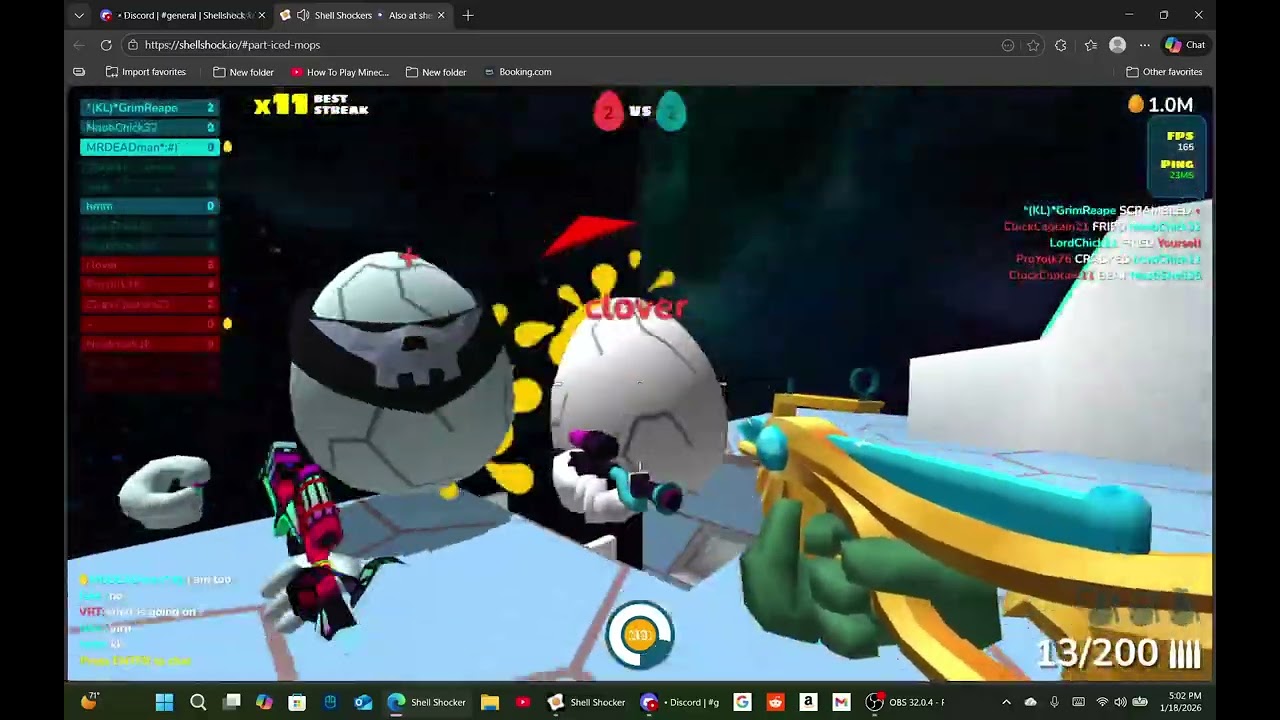Click the 13/200 ammo counter

click(1118, 653)
